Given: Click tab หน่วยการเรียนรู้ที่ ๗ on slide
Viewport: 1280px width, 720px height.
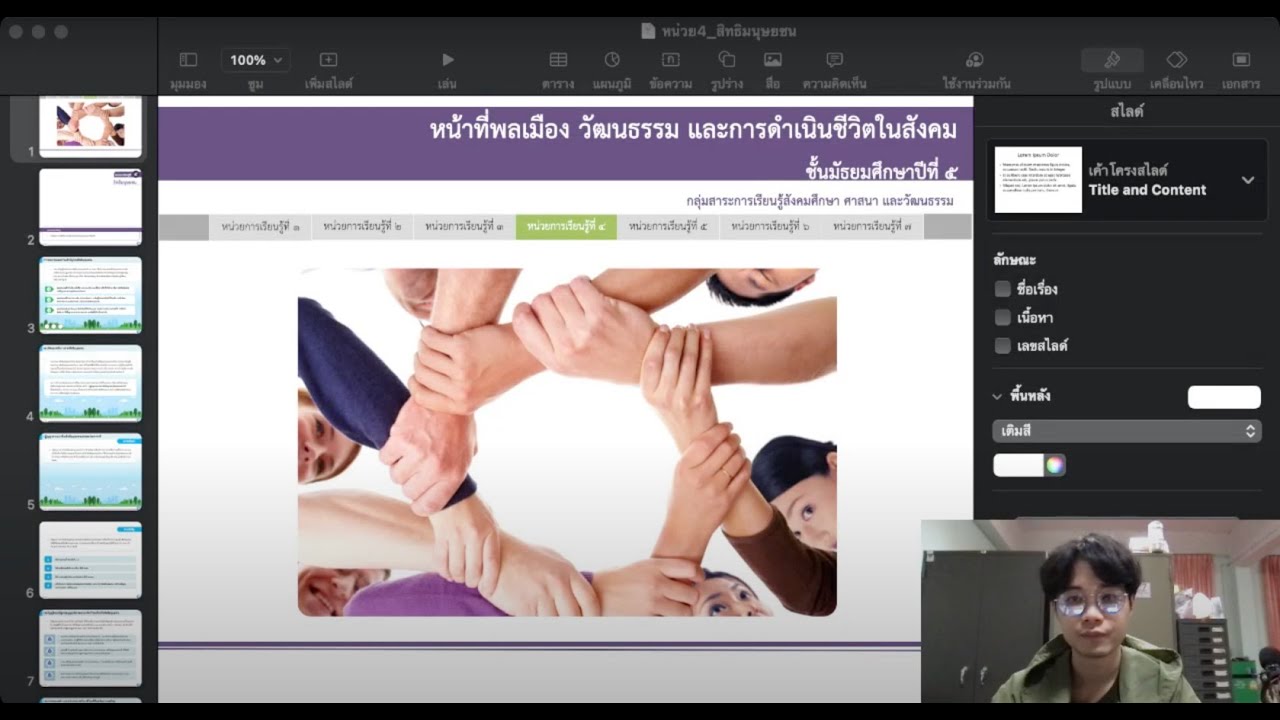Looking at the screenshot, I should 872,227.
